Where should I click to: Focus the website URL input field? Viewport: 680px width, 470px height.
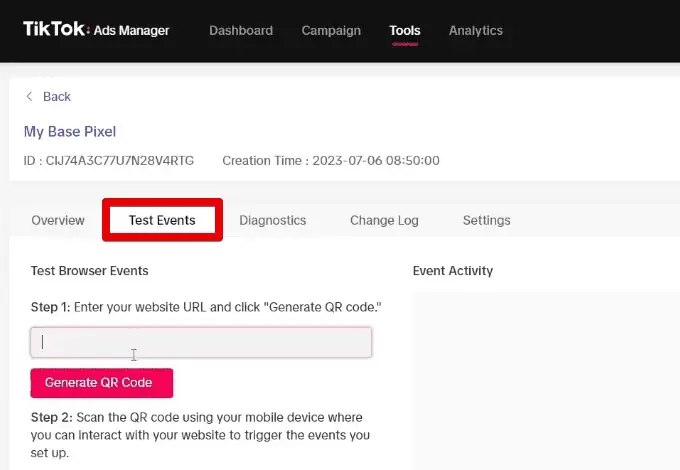click(x=200, y=342)
